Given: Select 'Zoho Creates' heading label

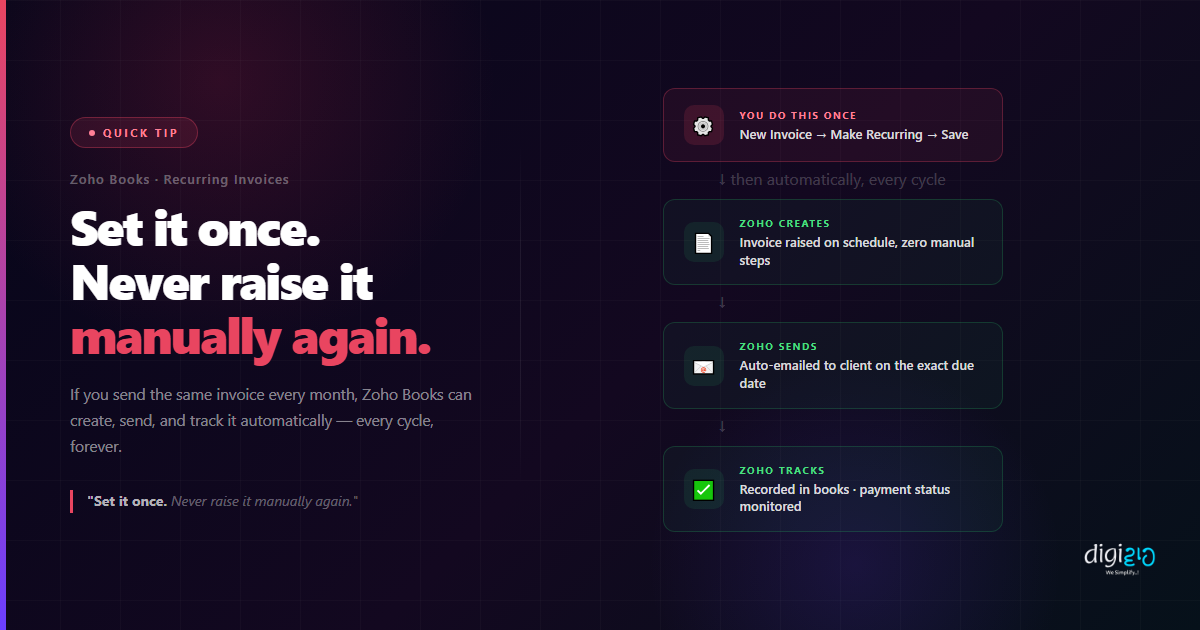Looking at the screenshot, I should [x=784, y=224].
